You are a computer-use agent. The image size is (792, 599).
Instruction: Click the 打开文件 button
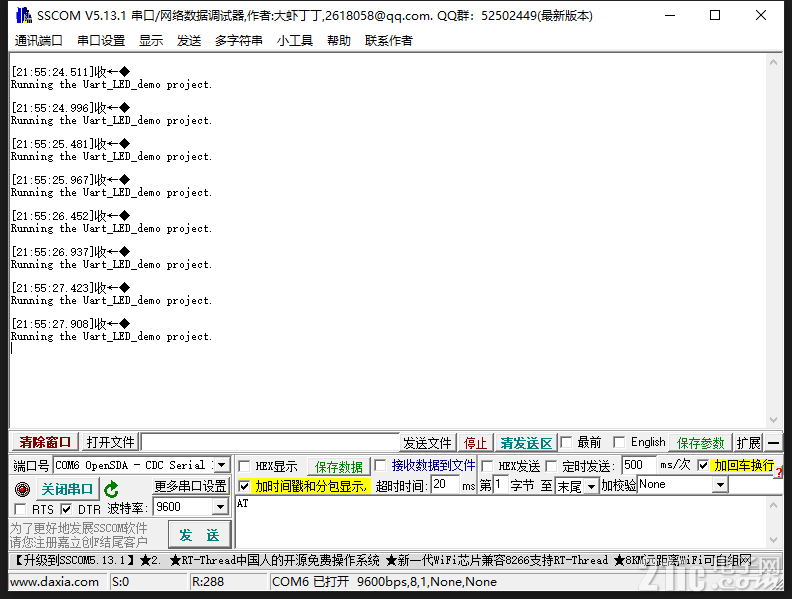[x=111, y=442]
